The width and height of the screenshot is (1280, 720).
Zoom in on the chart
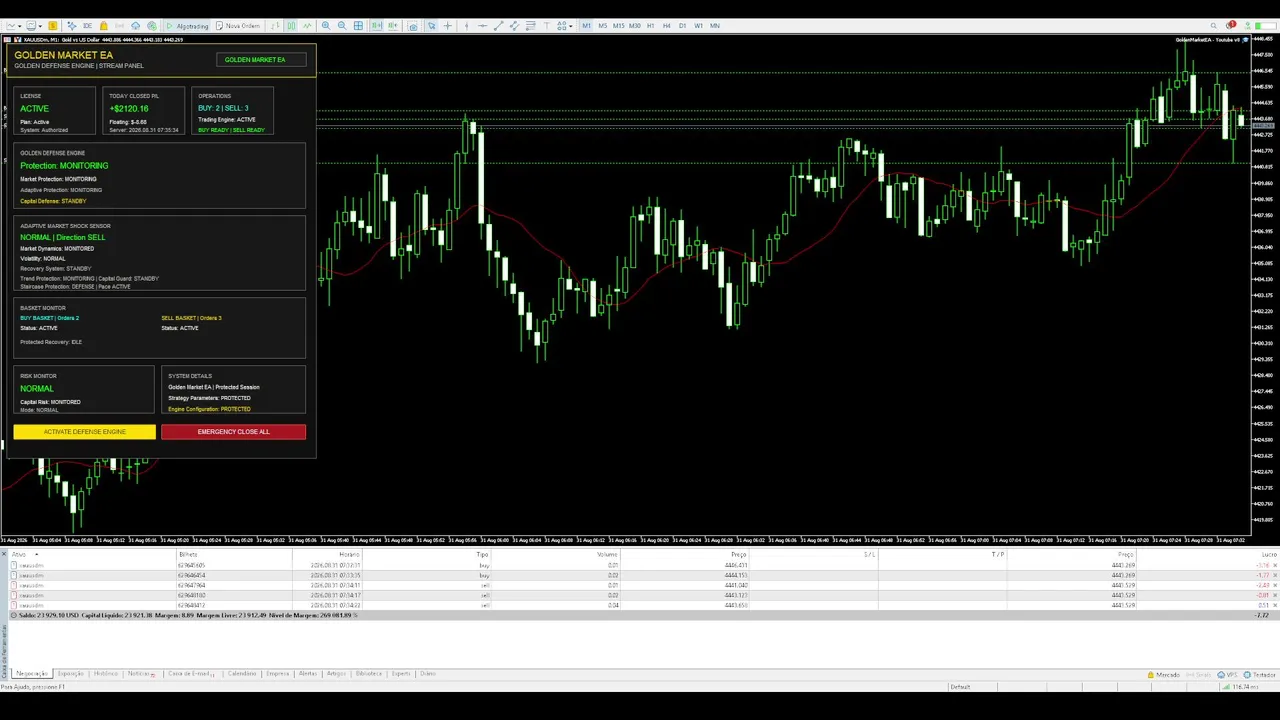tap(326, 25)
